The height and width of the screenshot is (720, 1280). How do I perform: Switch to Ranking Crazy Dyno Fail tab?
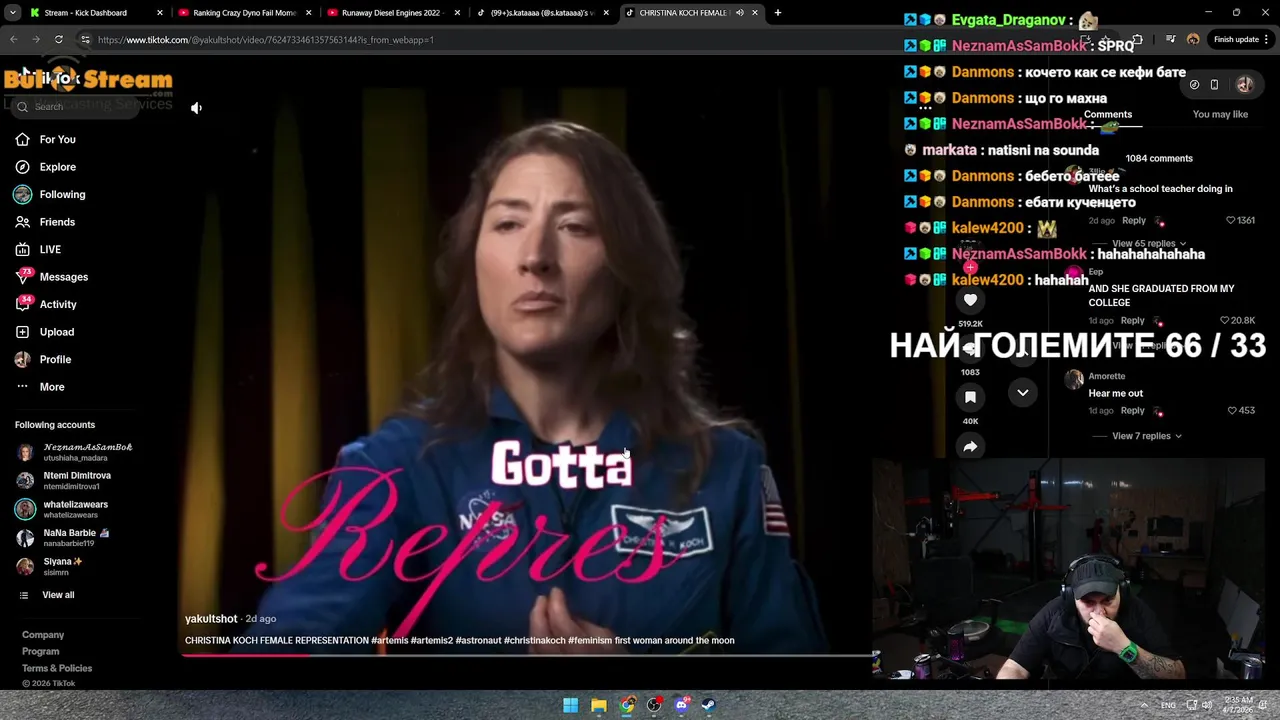click(x=244, y=13)
